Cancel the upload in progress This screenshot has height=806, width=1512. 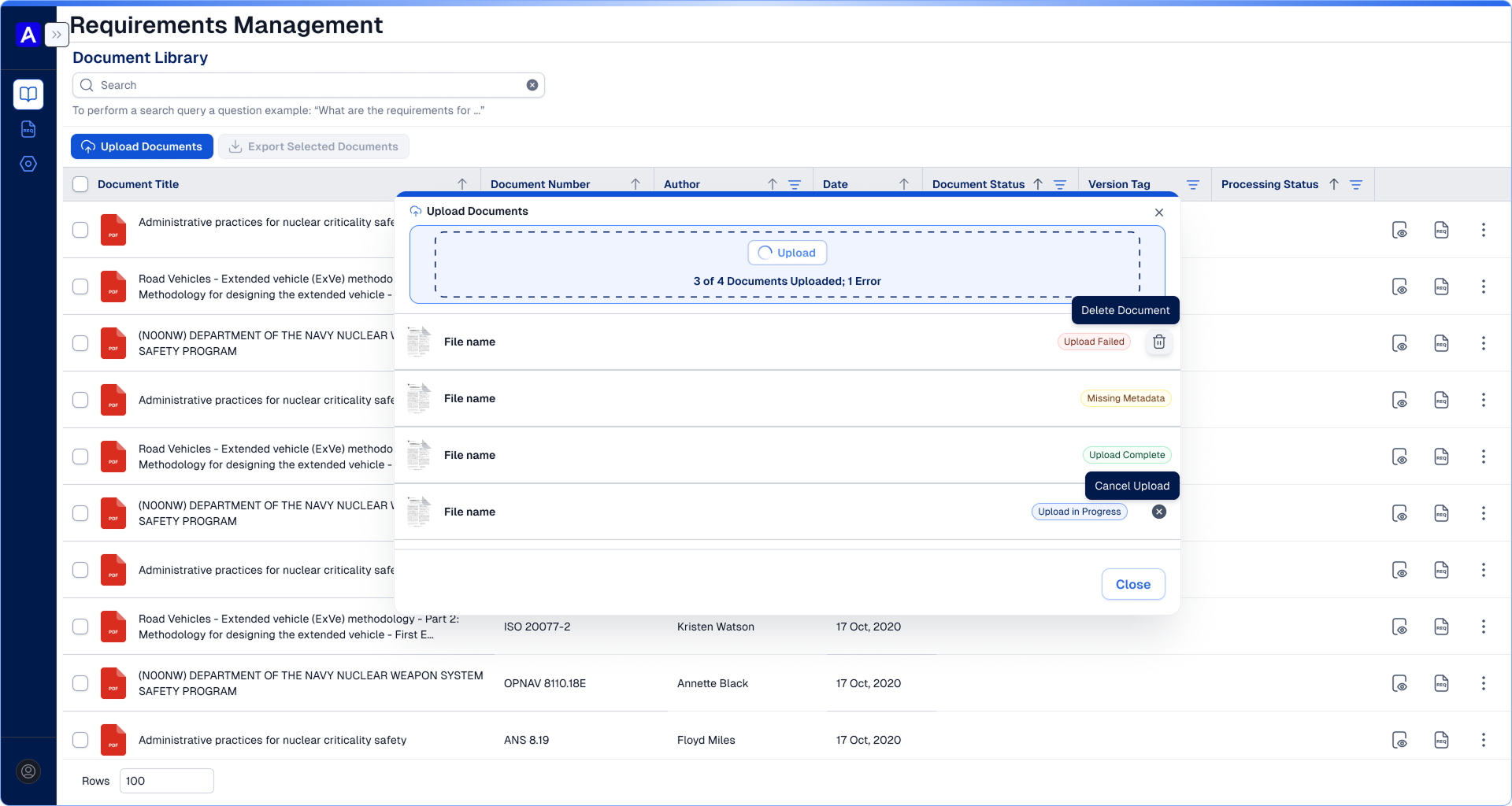point(1159,512)
